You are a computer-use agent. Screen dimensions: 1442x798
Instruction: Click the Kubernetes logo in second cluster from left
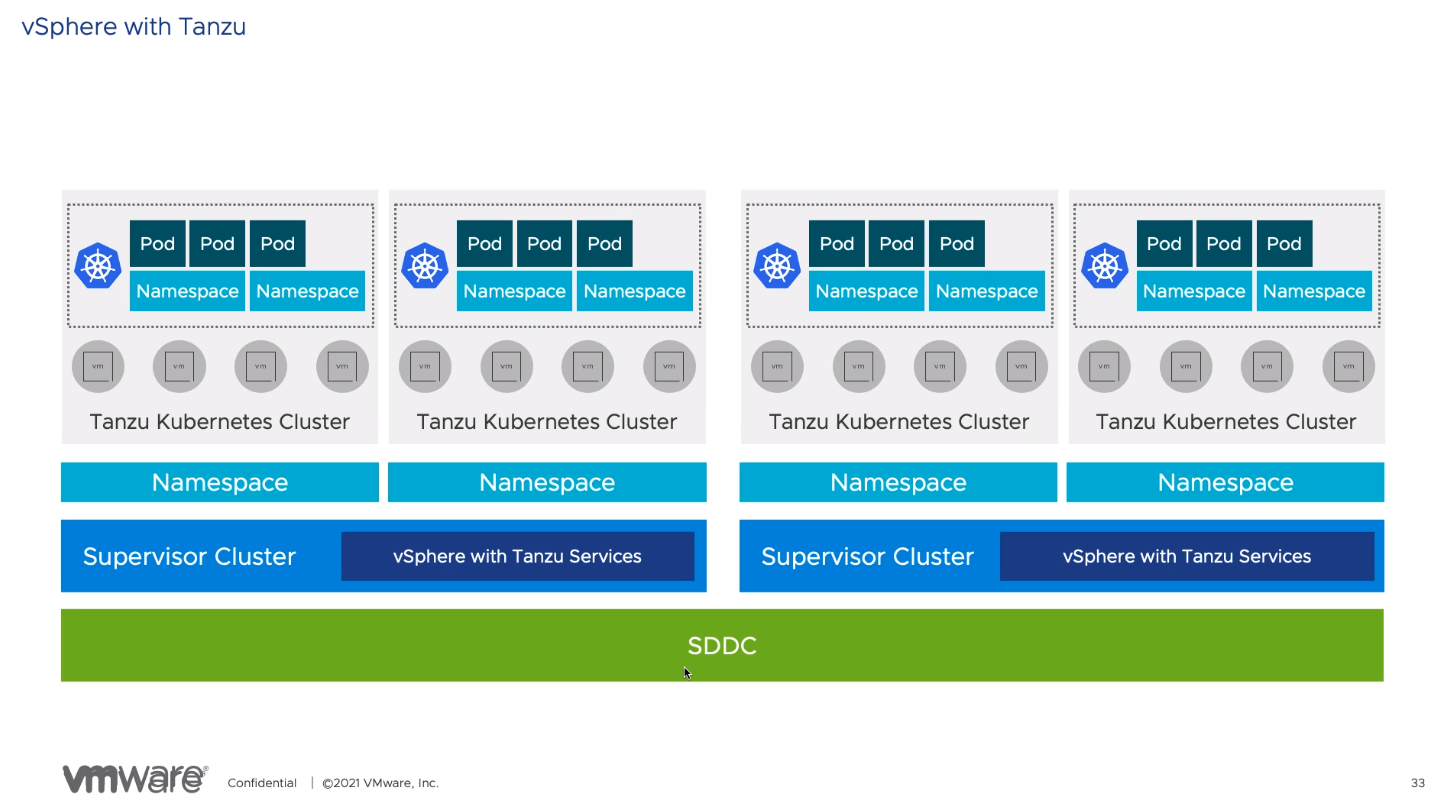pos(425,266)
